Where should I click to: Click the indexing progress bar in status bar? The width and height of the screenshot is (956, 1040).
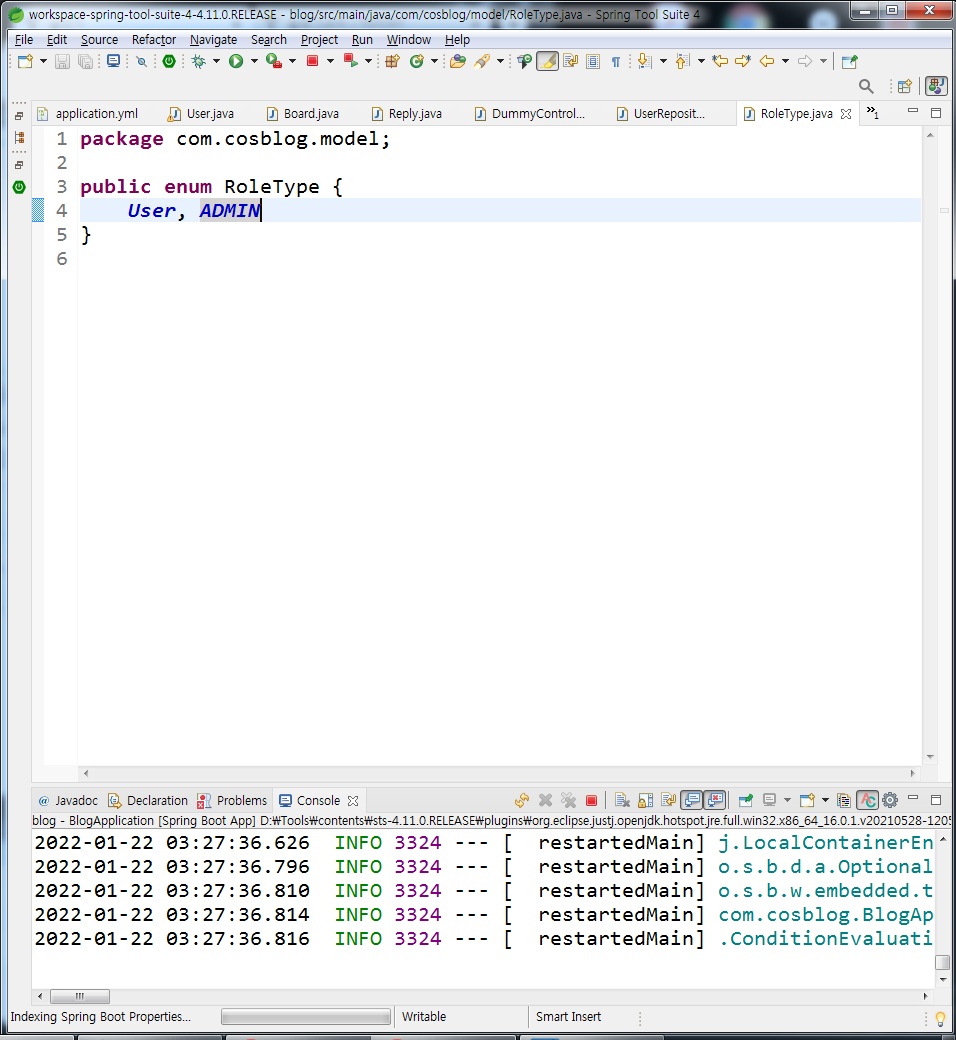point(306,1017)
